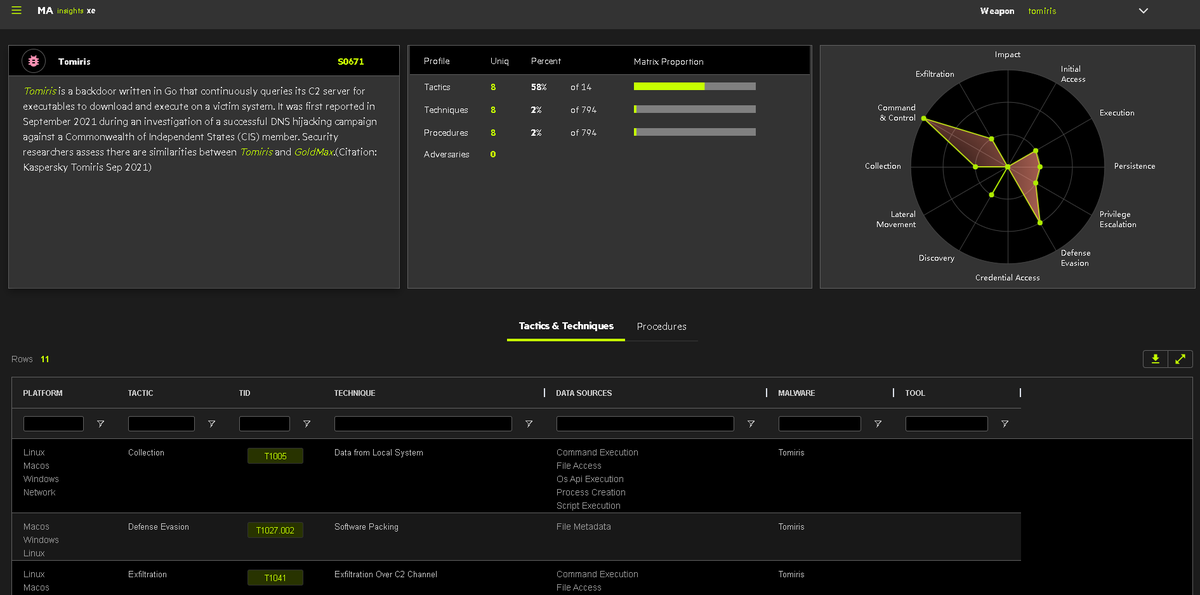This screenshot has height=595, width=1200.
Task: Click the Credential Access radar label
Action: pos(1008,278)
